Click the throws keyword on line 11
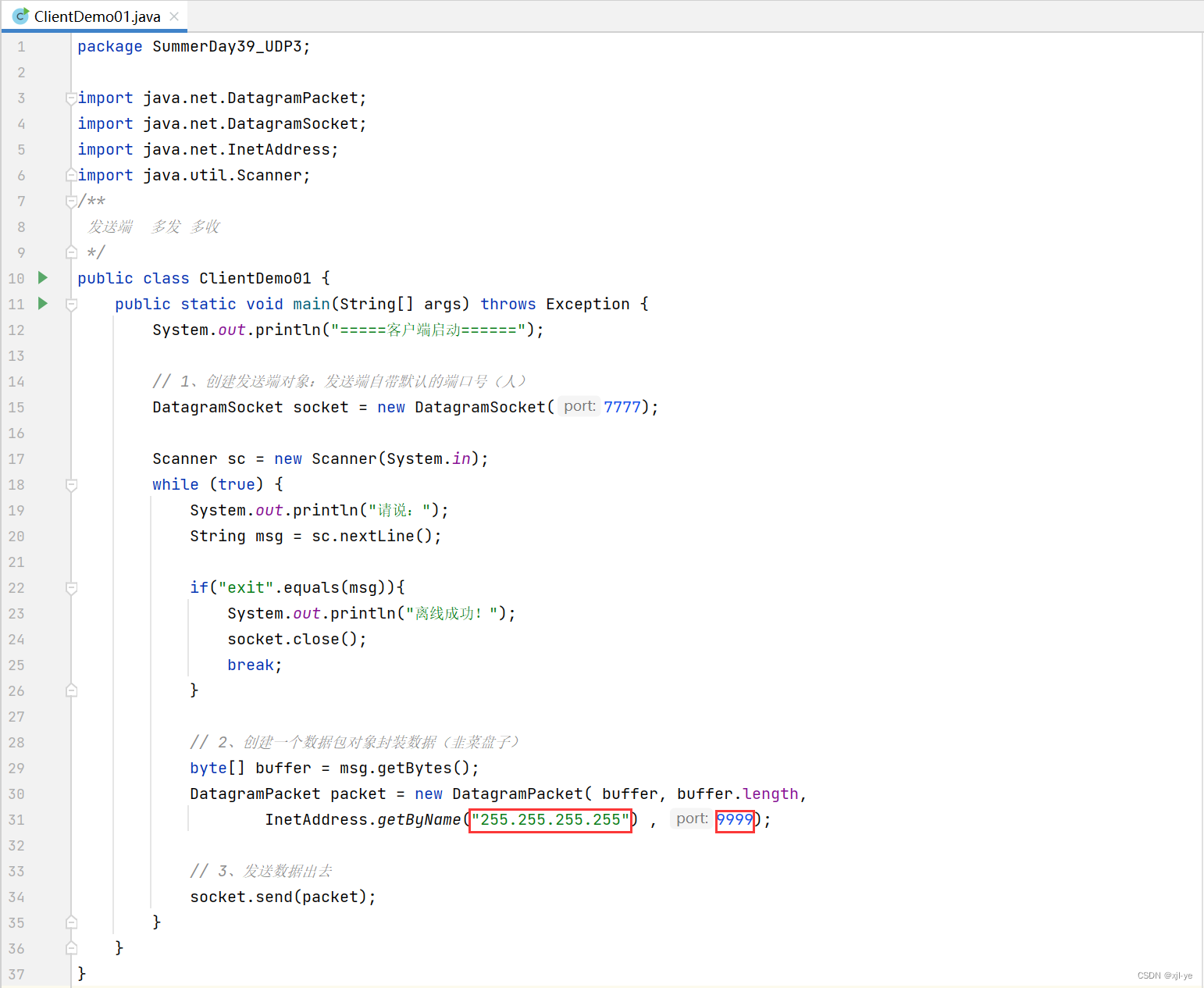 508,305
